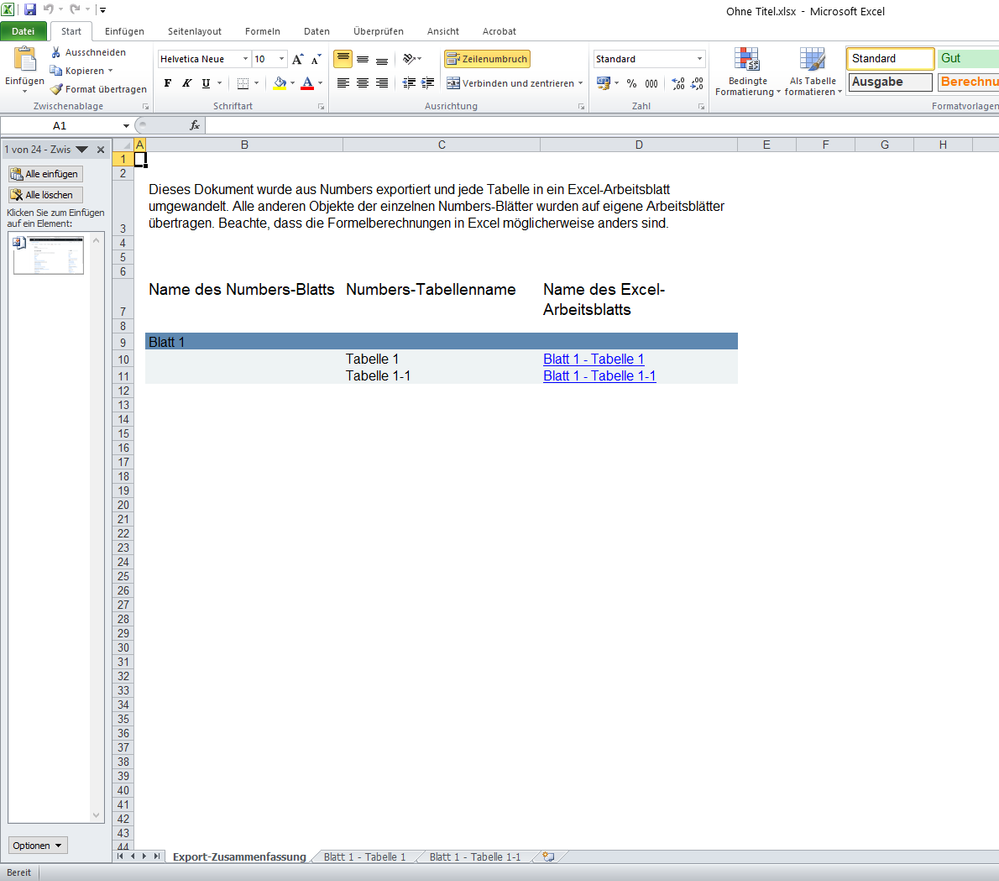The height and width of the screenshot is (881, 999).
Task: Apply thousands separator 000 format
Action: tap(651, 83)
